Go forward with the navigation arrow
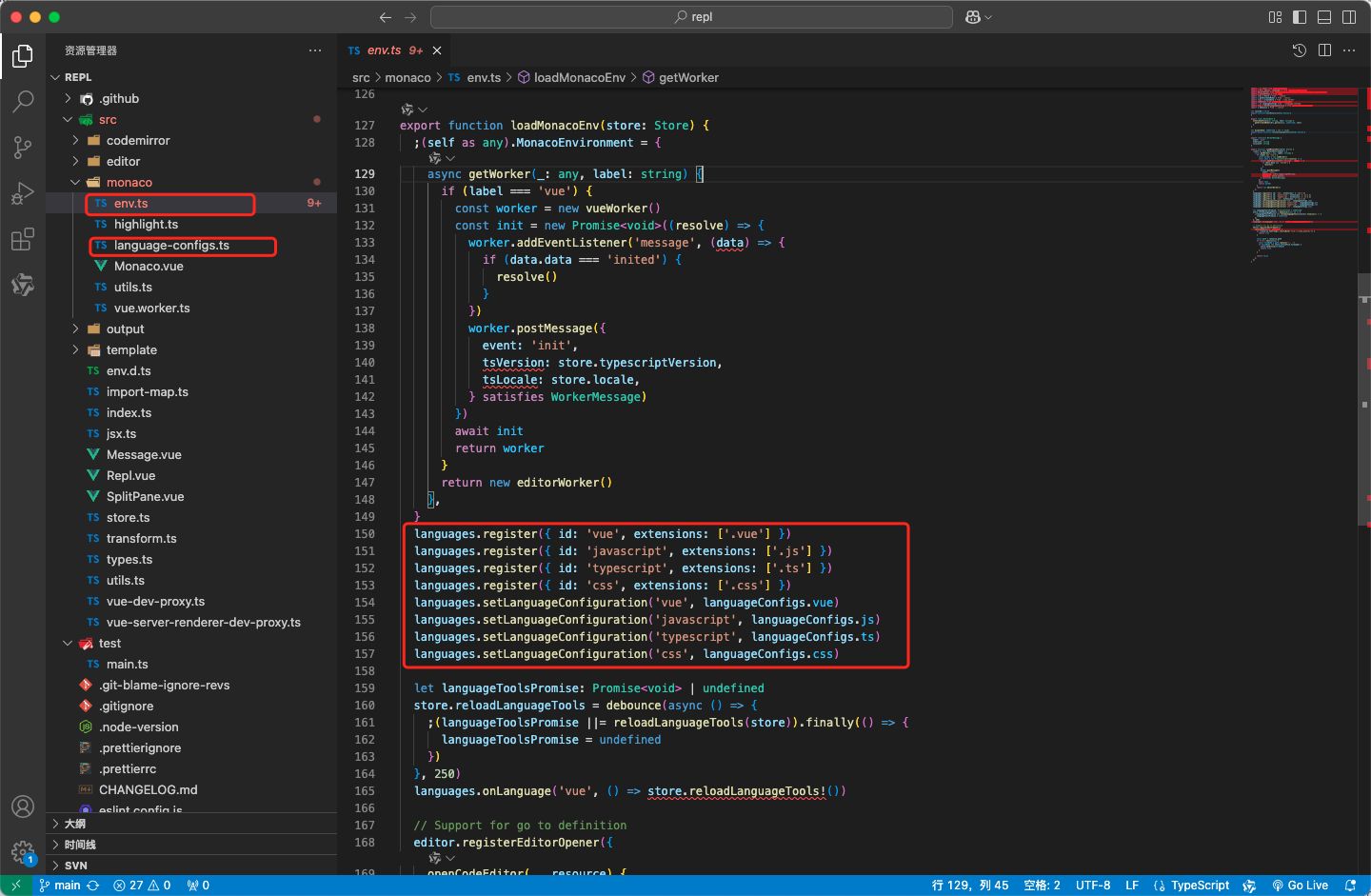 point(410,17)
